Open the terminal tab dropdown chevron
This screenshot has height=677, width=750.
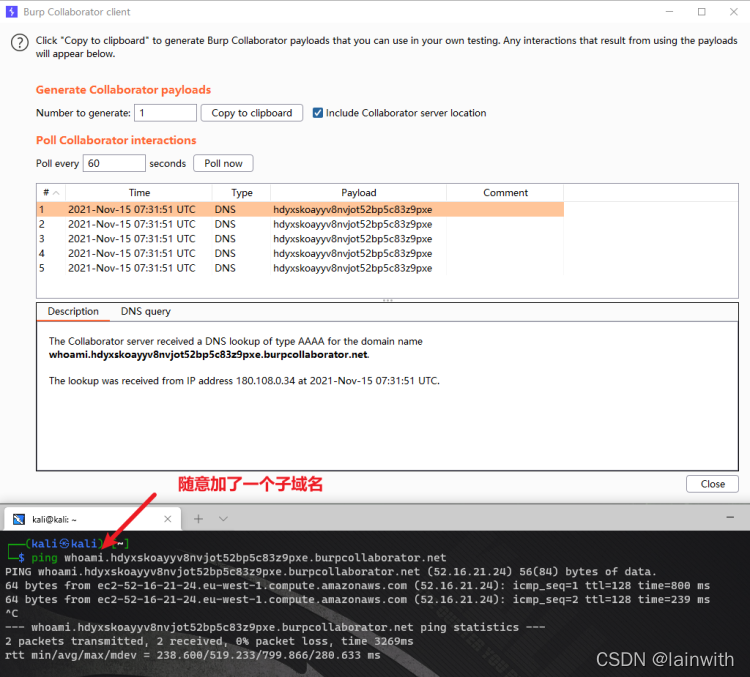click(x=223, y=519)
